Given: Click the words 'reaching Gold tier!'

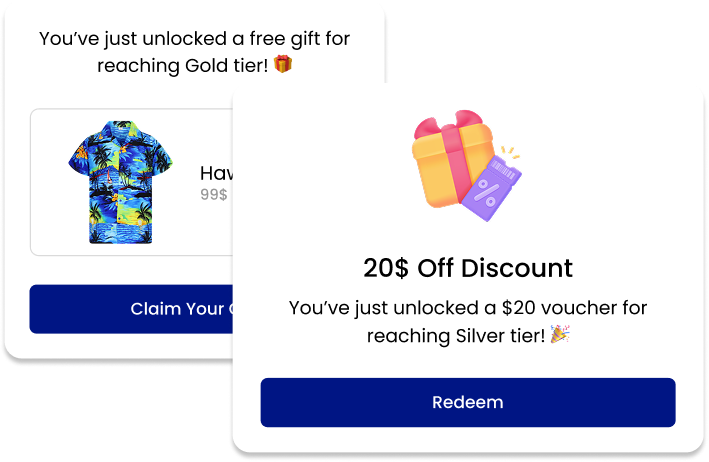Looking at the screenshot, I should [x=183, y=66].
